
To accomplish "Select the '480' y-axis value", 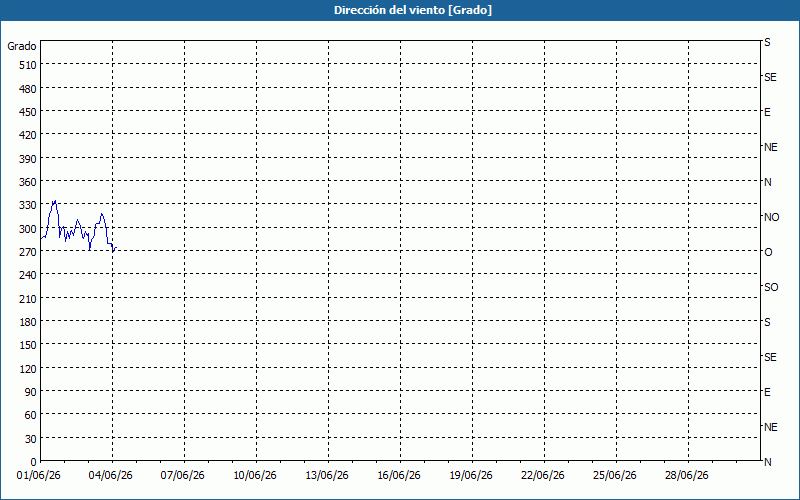I will pyautogui.click(x=28, y=89).
